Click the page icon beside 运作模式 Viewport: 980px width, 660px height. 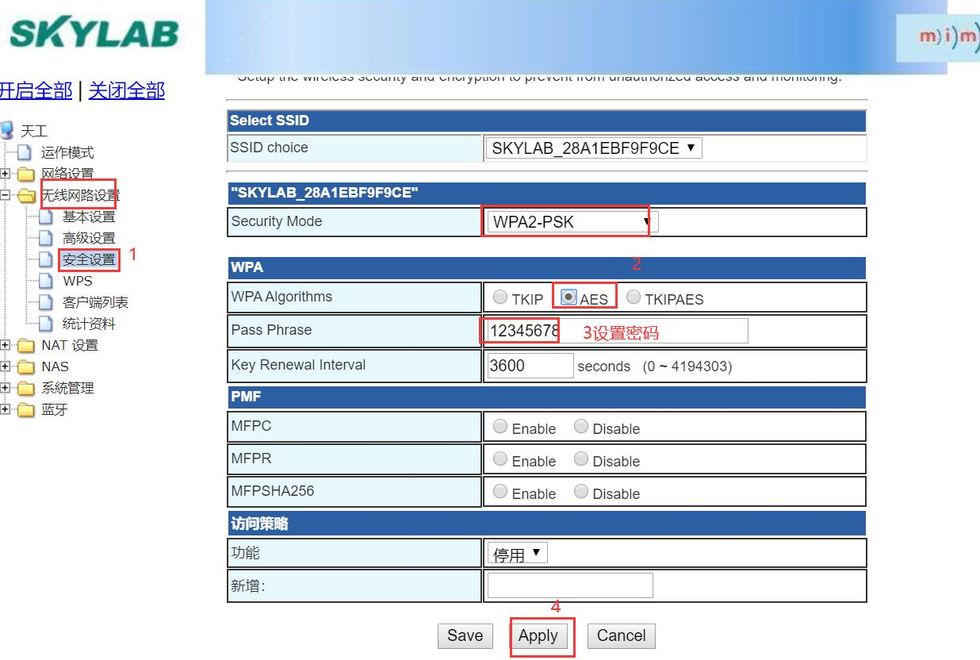pyautogui.click(x=25, y=152)
